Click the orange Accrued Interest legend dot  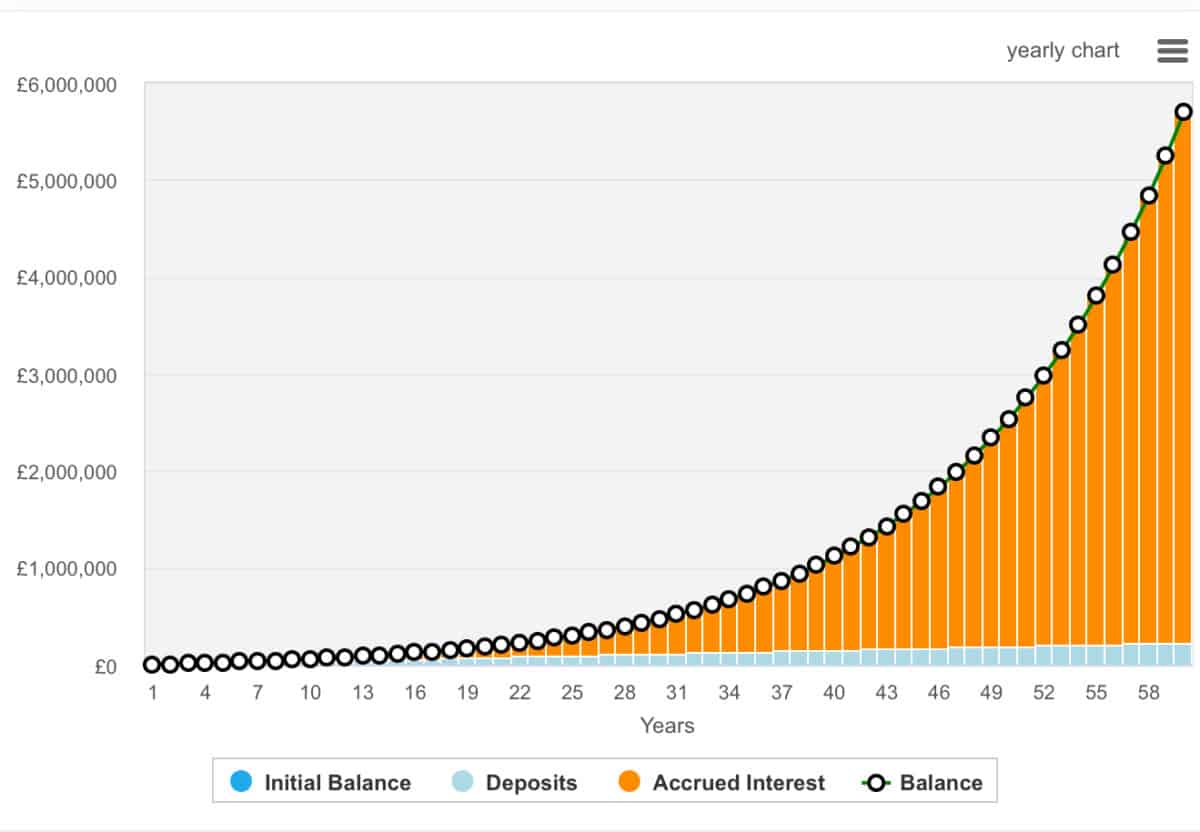pos(629,782)
